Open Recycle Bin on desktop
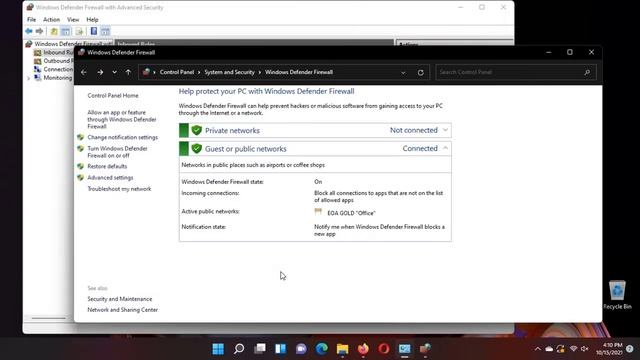This screenshot has width=640, height=360. 617,295
